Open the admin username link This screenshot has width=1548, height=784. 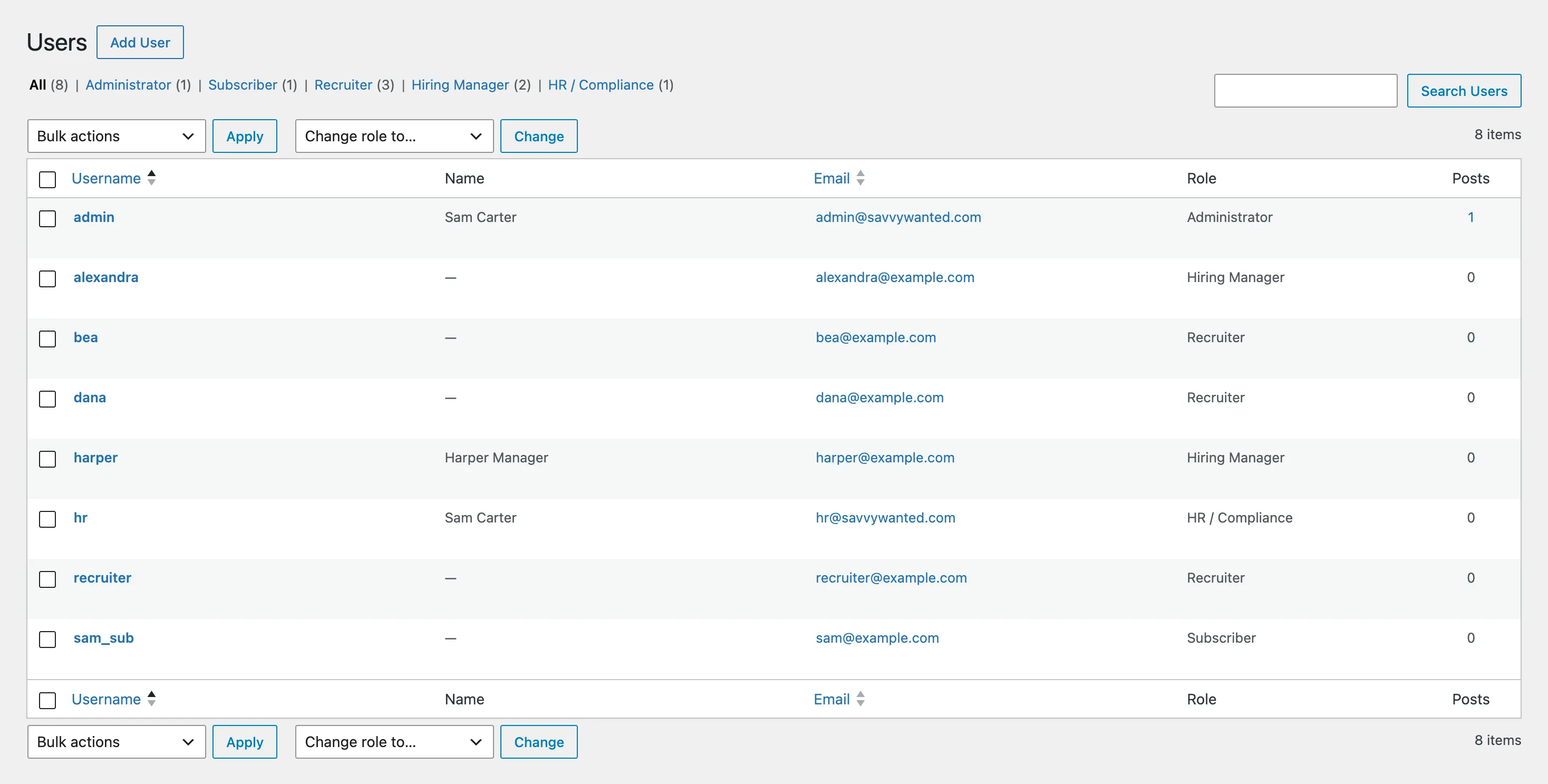point(94,217)
